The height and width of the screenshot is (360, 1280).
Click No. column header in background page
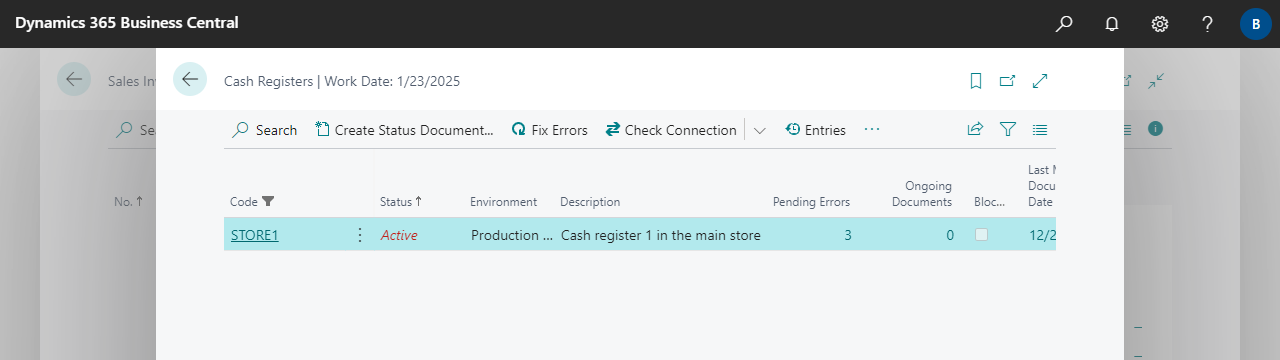click(128, 202)
